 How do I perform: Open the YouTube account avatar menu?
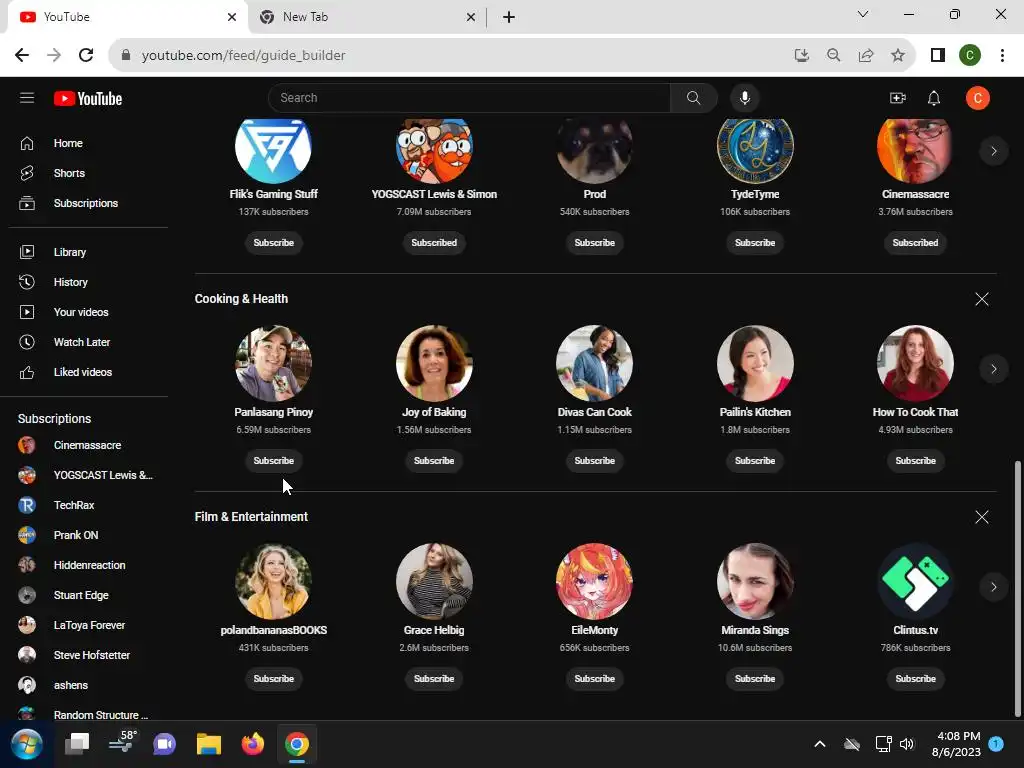point(978,98)
